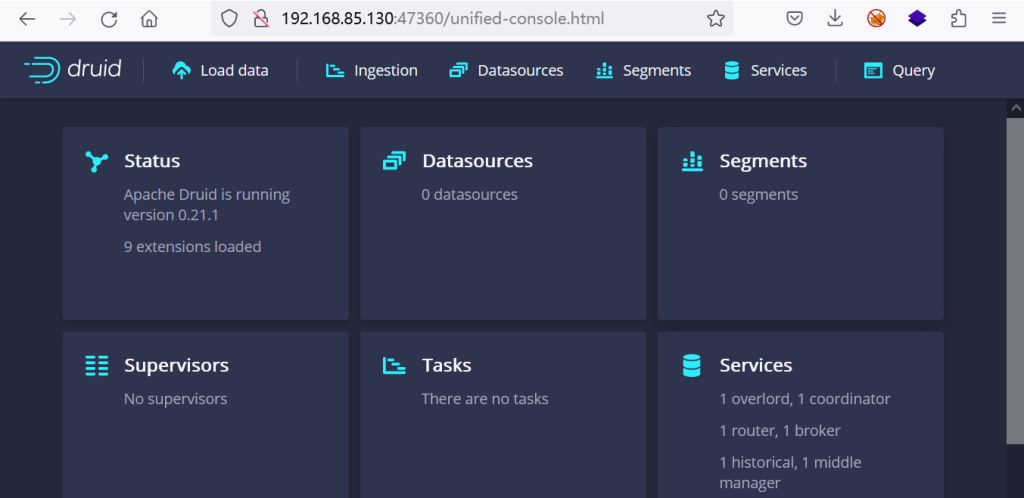
Task: Go back with the browser back arrow
Action: (x=27, y=19)
